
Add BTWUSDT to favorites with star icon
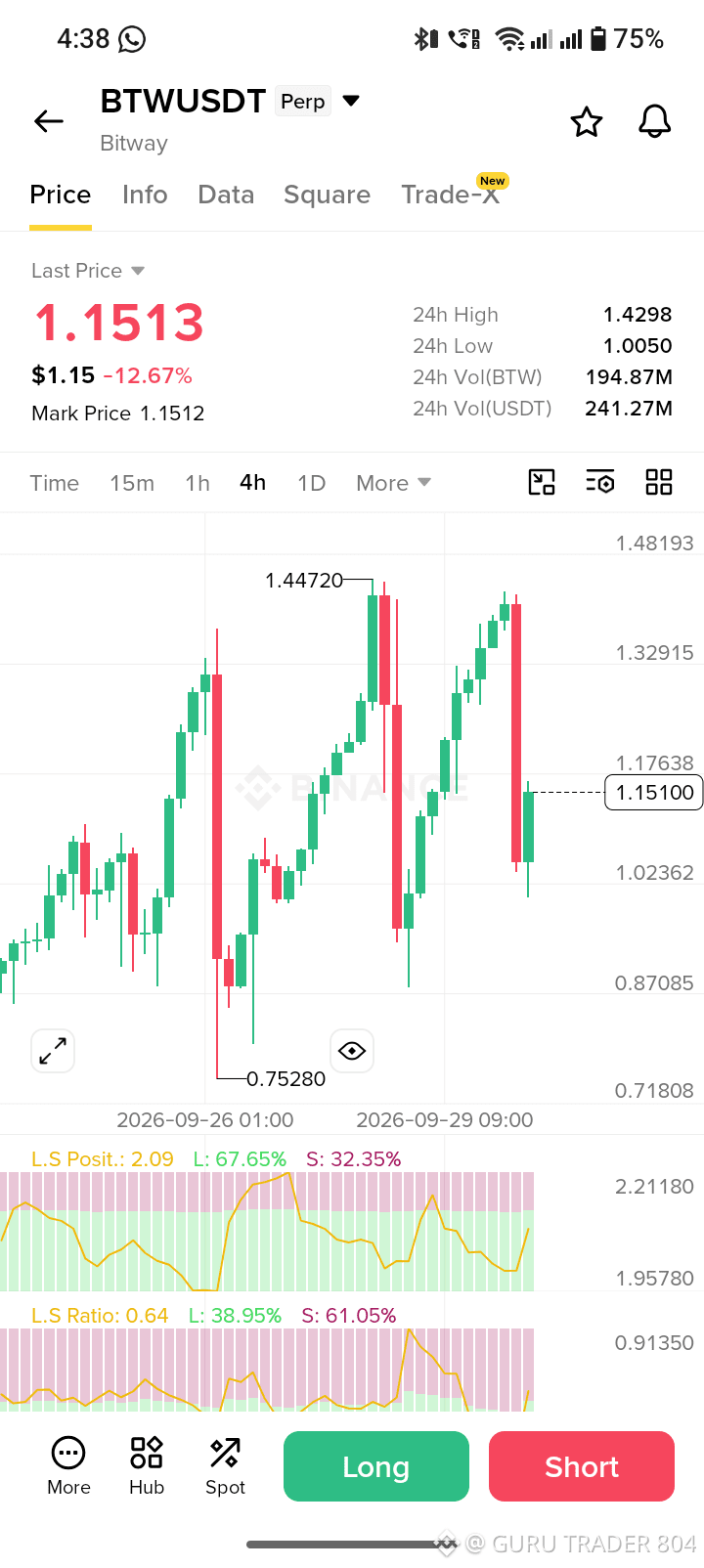pyautogui.click(x=587, y=122)
